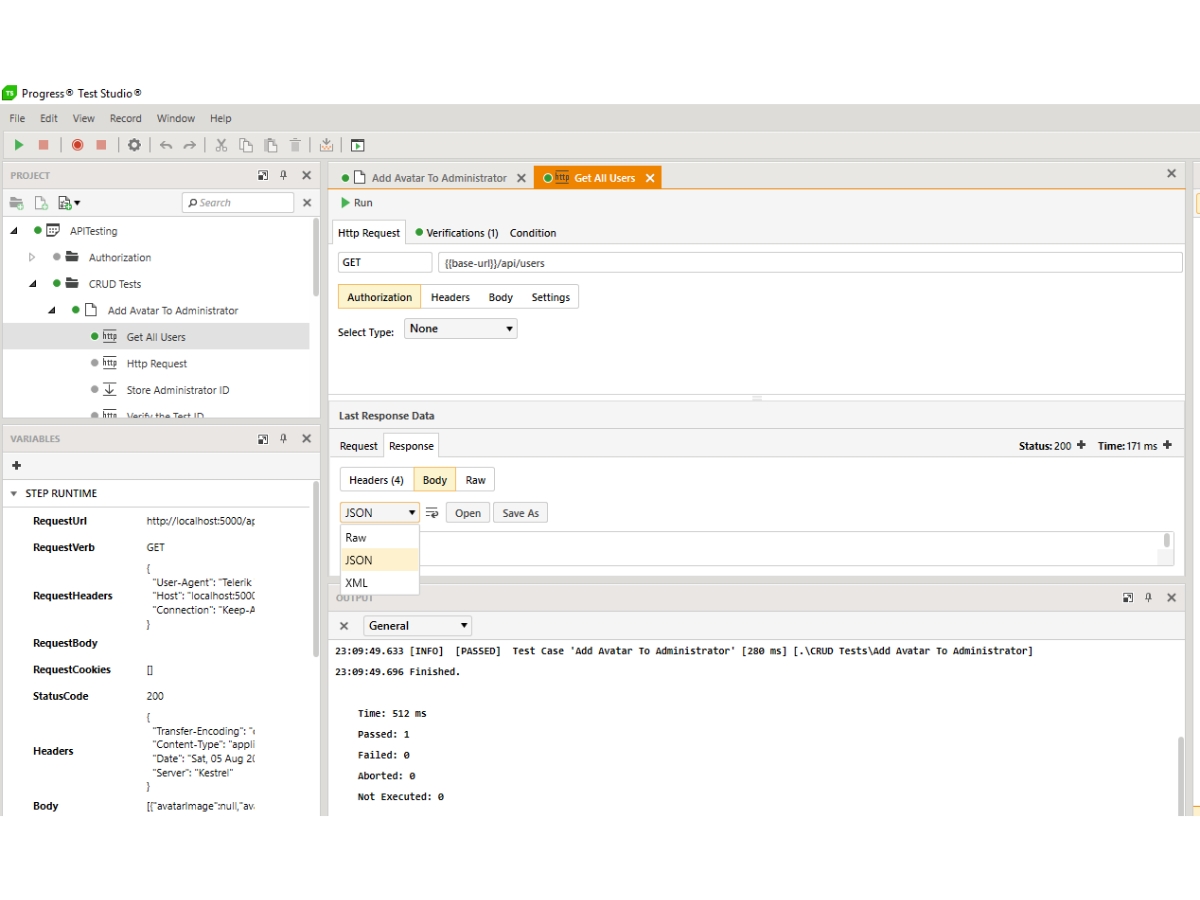1200x900 pixels.
Task: Float the Project panel with undock icon
Action: (263, 175)
